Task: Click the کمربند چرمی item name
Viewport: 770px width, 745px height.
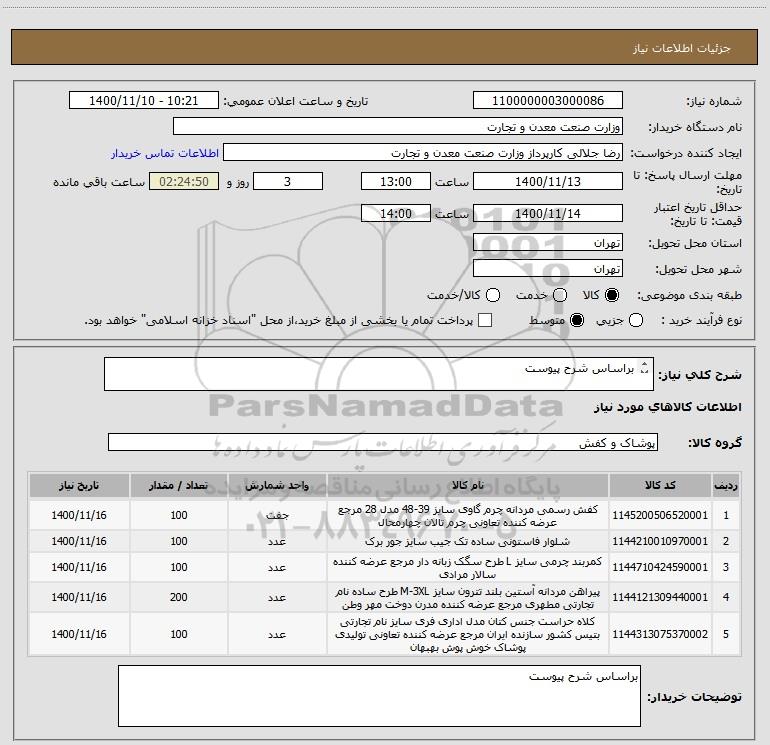Action: pos(468,567)
